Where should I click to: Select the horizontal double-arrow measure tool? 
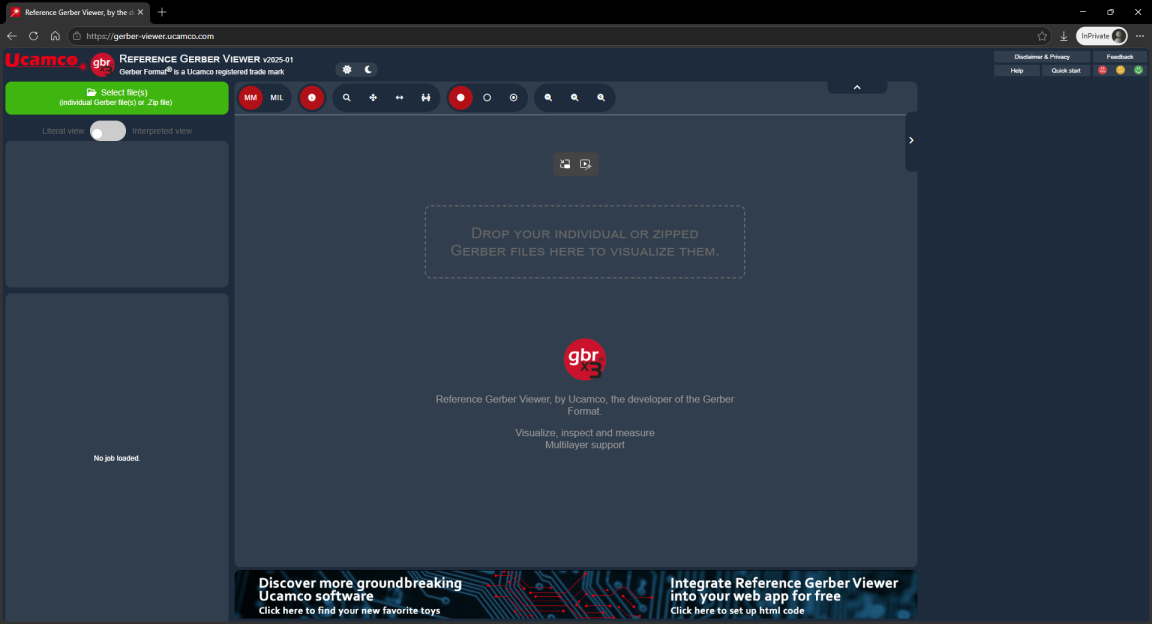point(400,98)
